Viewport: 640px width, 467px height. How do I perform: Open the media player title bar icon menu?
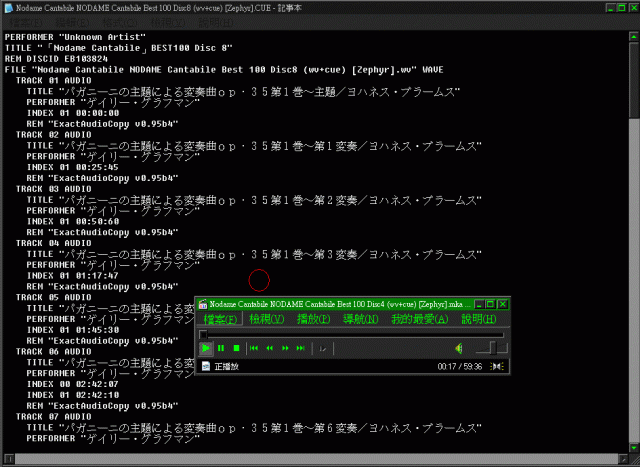click(x=203, y=305)
